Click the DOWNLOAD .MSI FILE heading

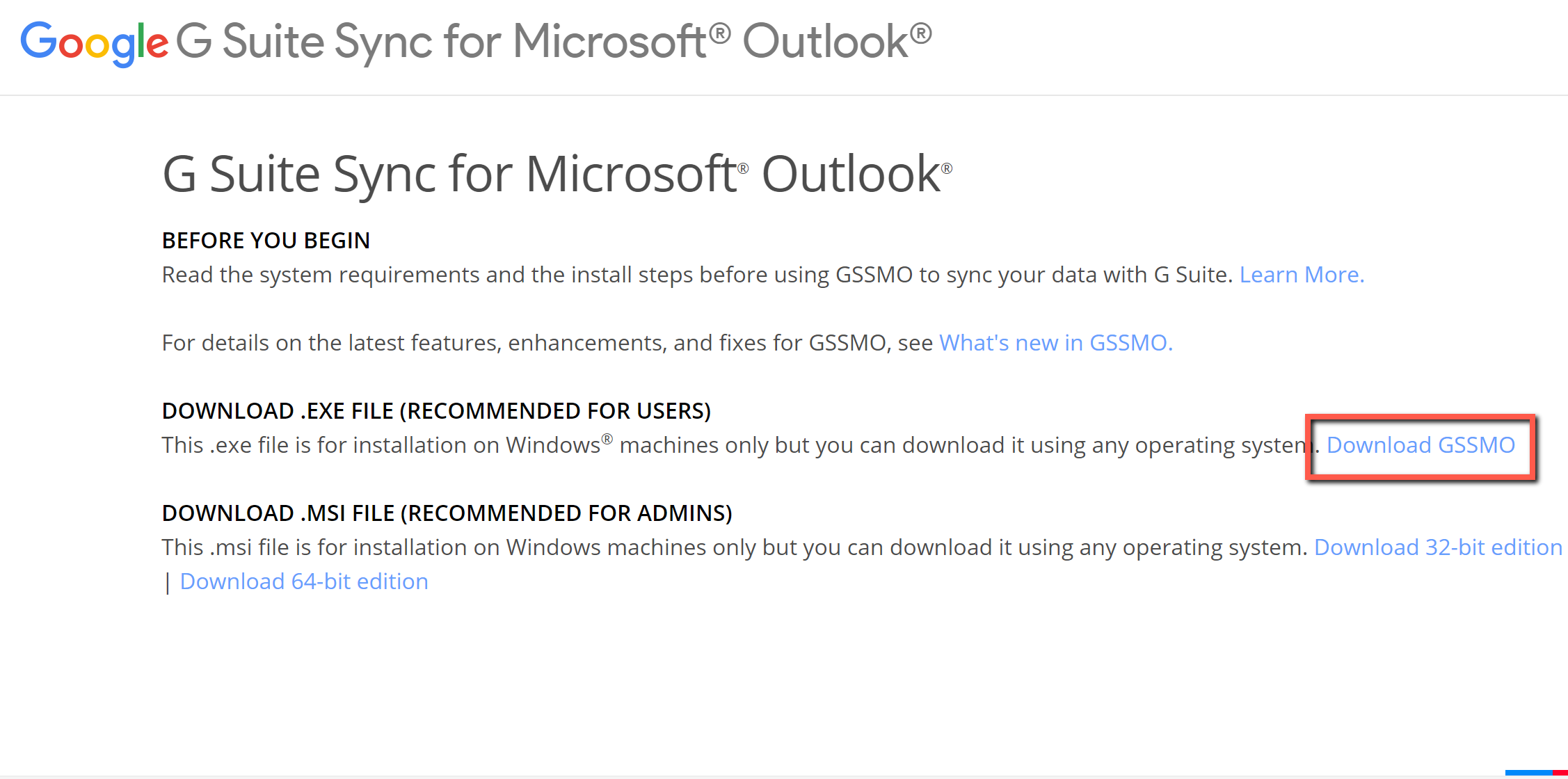447,513
